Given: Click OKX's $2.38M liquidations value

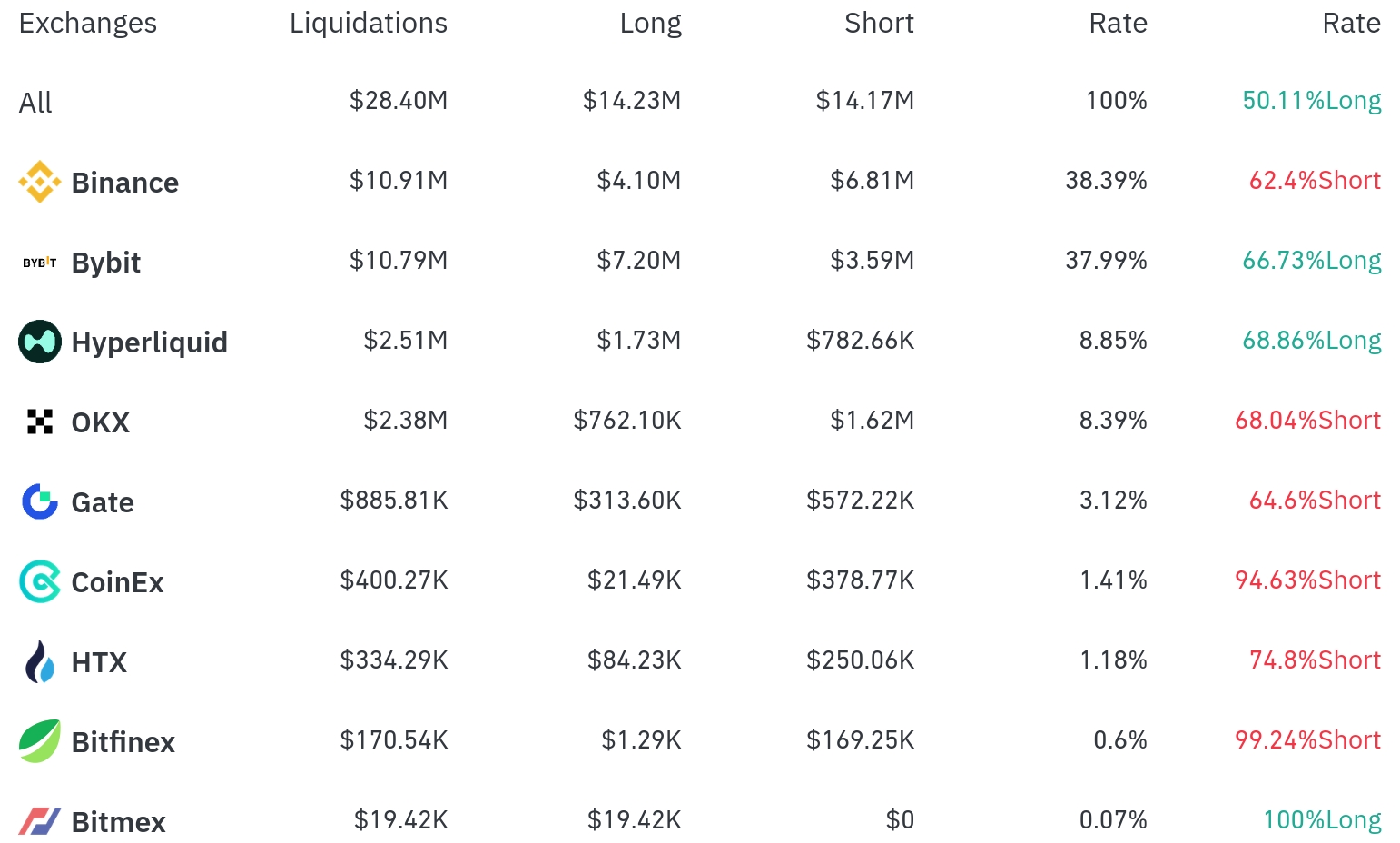Looking at the screenshot, I should pyautogui.click(x=405, y=421).
